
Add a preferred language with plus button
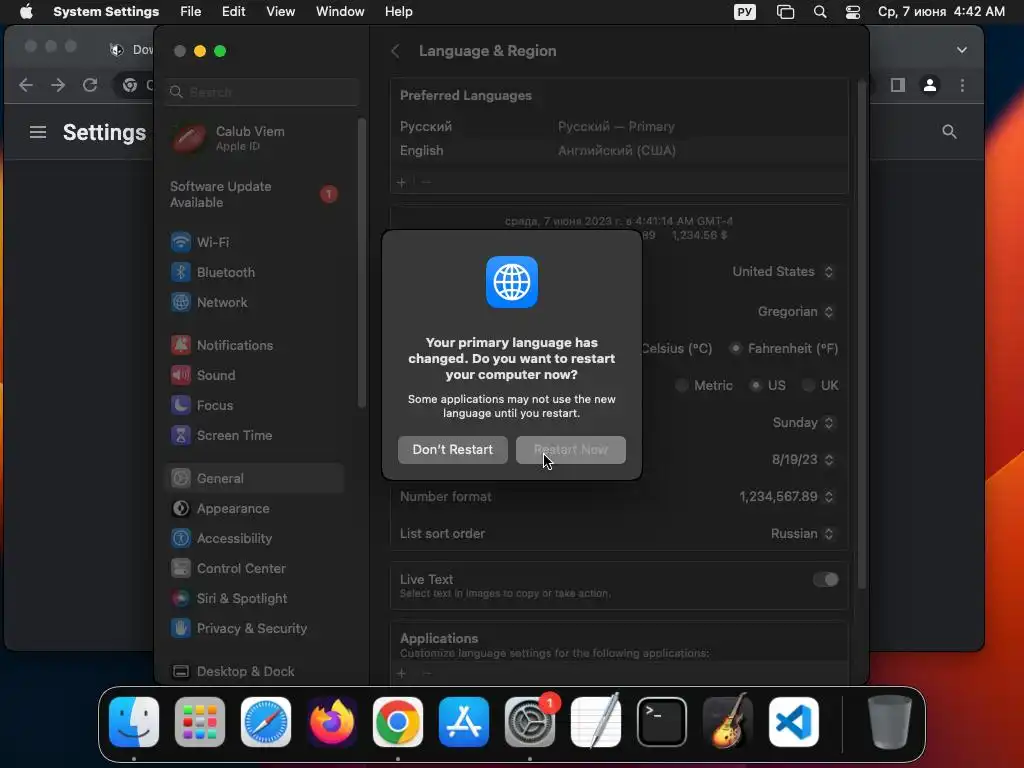click(x=402, y=182)
